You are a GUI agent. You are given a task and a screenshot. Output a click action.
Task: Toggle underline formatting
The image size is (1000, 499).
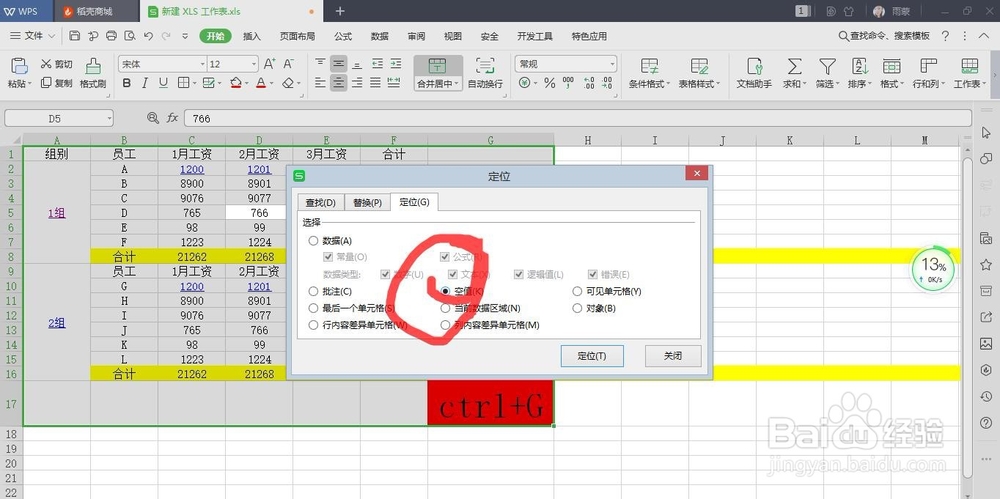163,83
